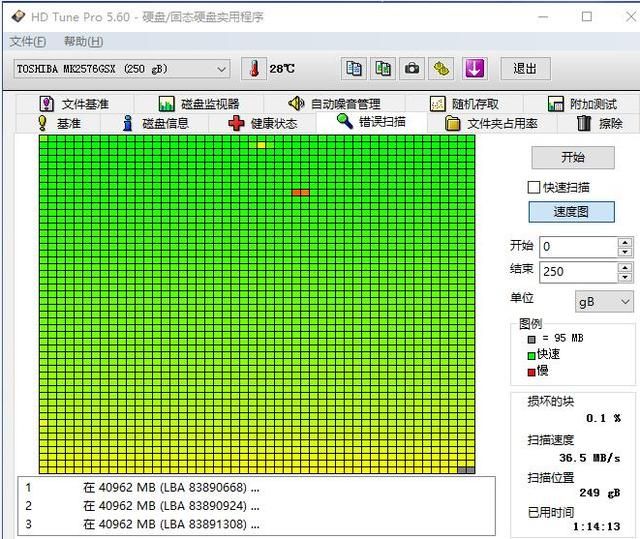This screenshot has height=539, width=640.
Task: Expand the 单位 gB unit dropdown
Action: pos(604,302)
